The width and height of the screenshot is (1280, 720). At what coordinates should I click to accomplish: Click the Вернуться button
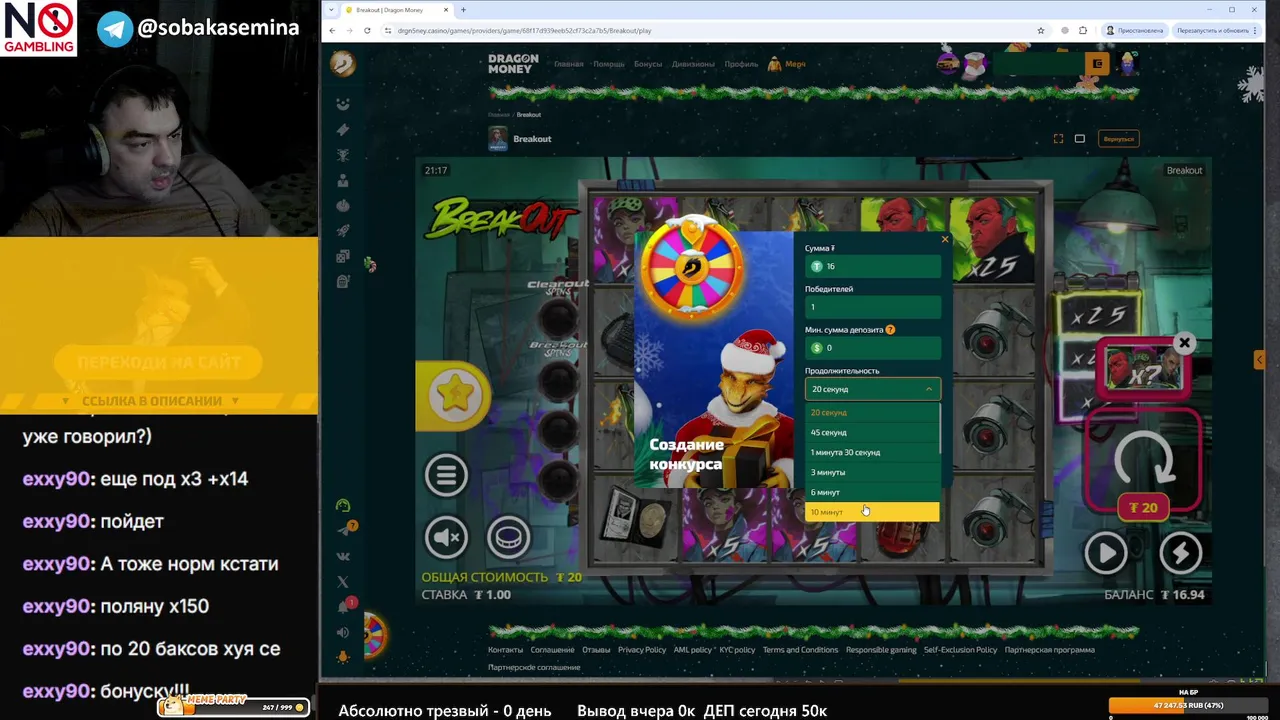pyautogui.click(x=1119, y=139)
